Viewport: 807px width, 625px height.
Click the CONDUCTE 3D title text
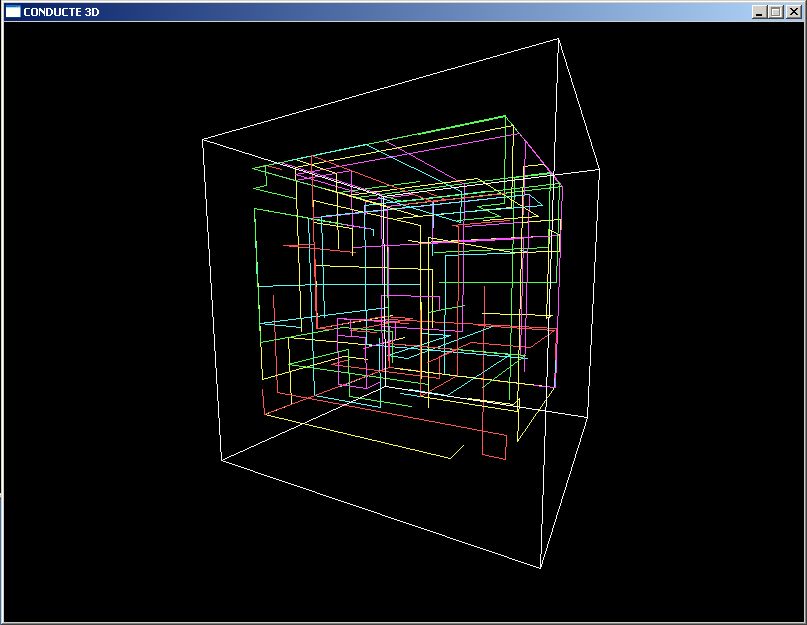[x=61, y=12]
